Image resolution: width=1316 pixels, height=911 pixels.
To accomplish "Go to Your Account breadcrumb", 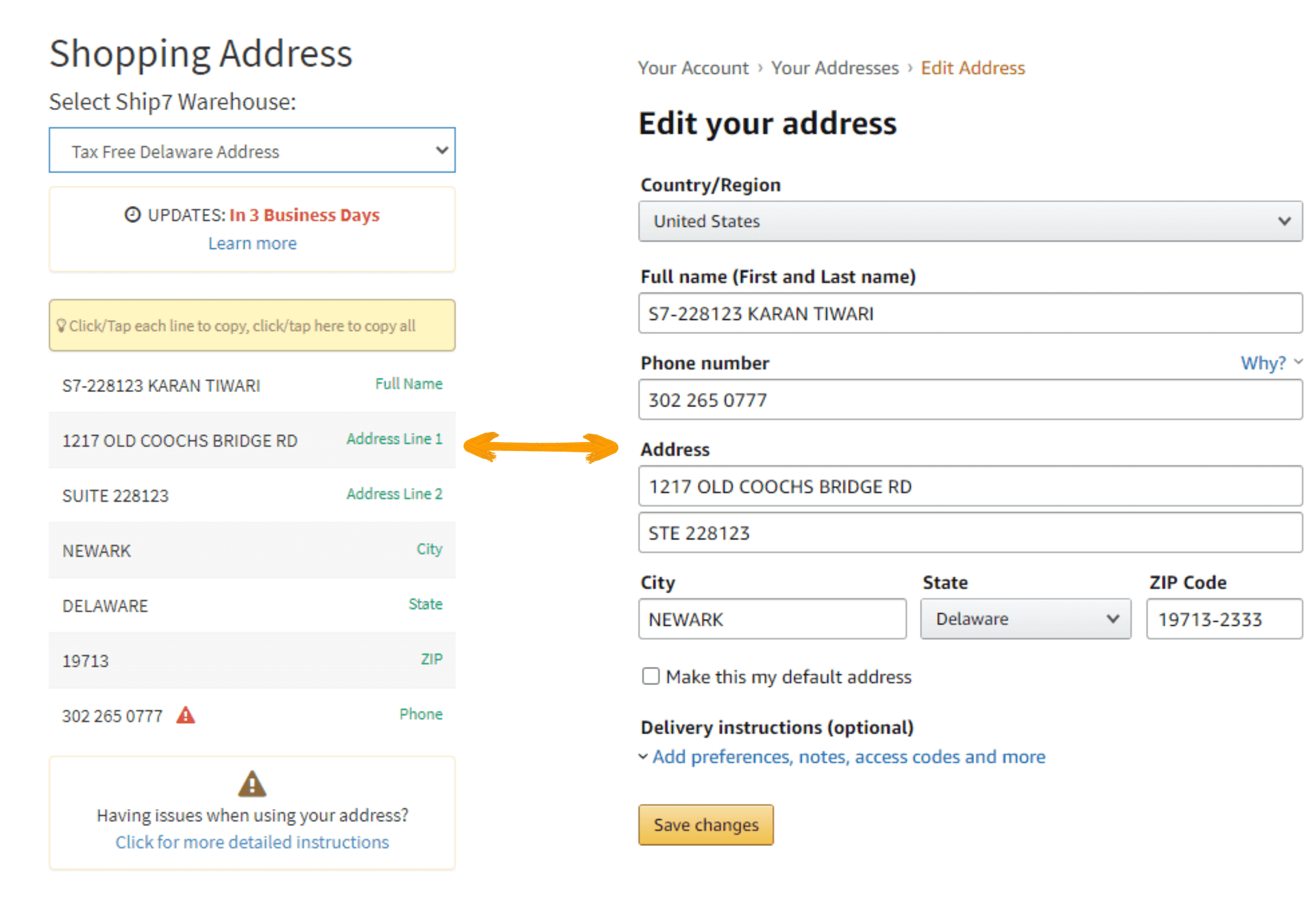I will [x=693, y=68].
